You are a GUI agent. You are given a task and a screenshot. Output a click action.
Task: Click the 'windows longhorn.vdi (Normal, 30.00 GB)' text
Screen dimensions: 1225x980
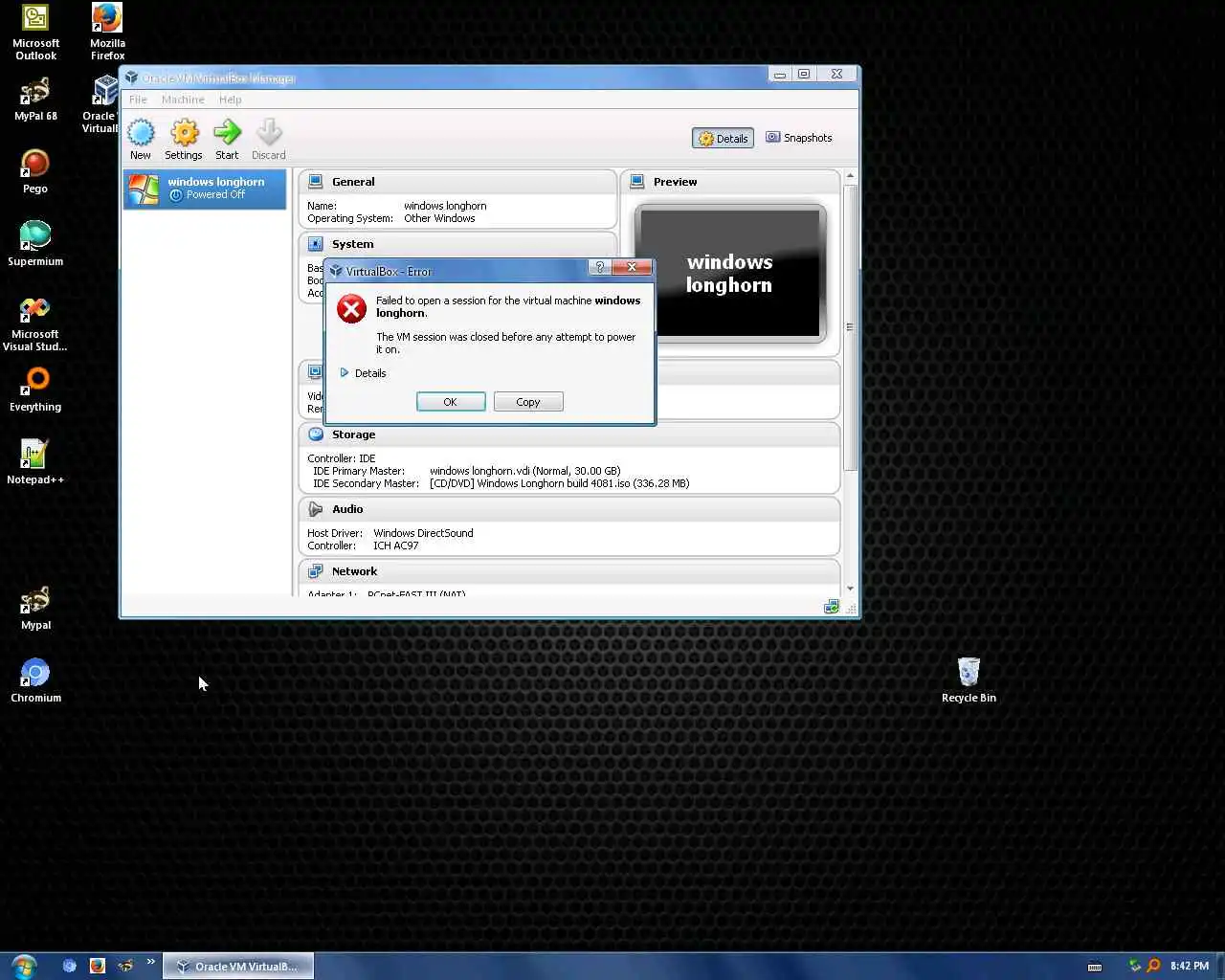[x=524, y=471]
